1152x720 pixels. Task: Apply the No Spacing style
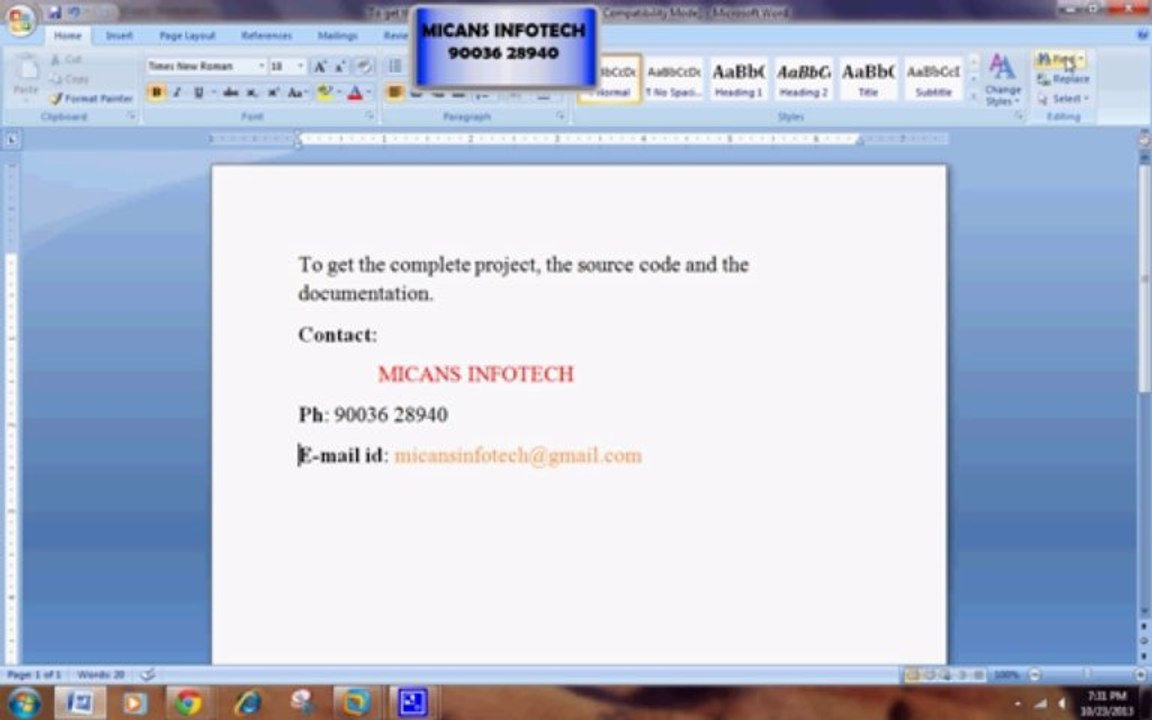674,79
